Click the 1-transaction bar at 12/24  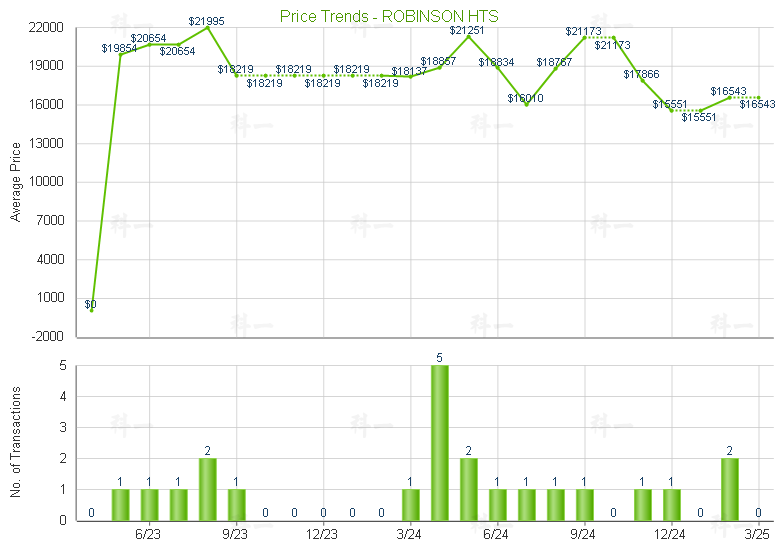(x=672, y=505)
